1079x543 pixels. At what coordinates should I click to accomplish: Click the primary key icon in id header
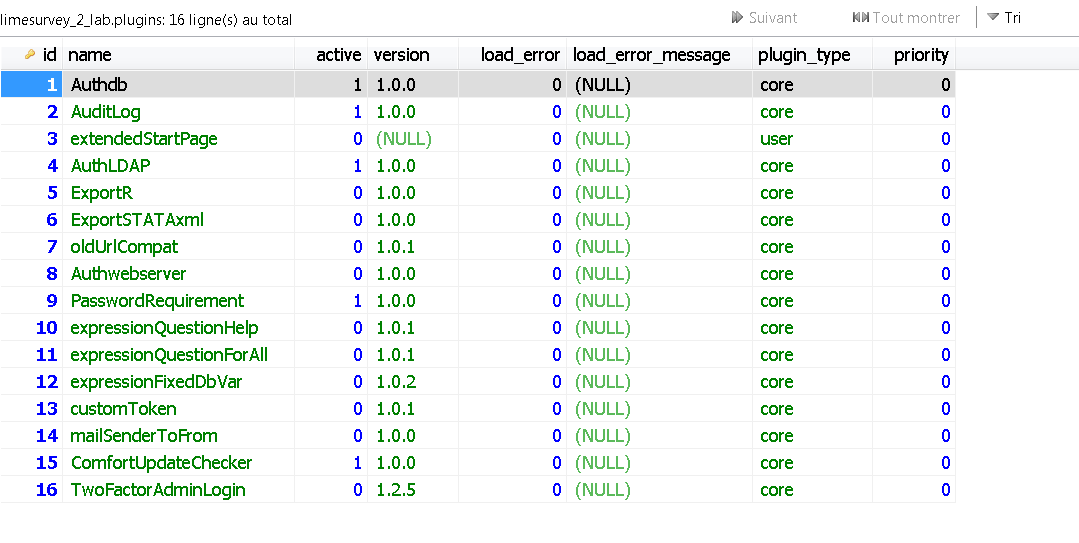[30, 55]
